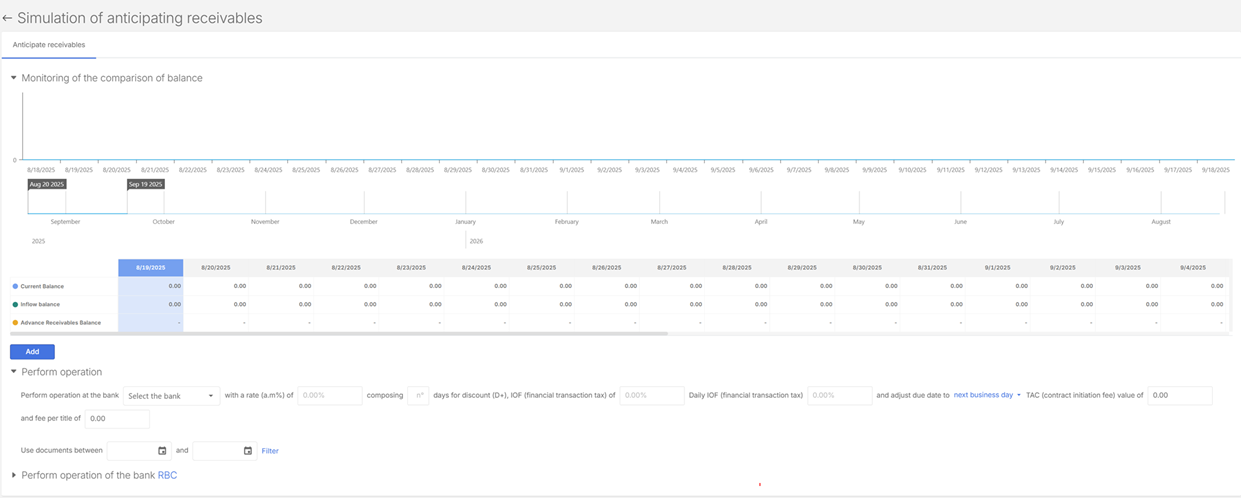
Task: Open the calendar picker for the end date
Action: pos(248,451)
